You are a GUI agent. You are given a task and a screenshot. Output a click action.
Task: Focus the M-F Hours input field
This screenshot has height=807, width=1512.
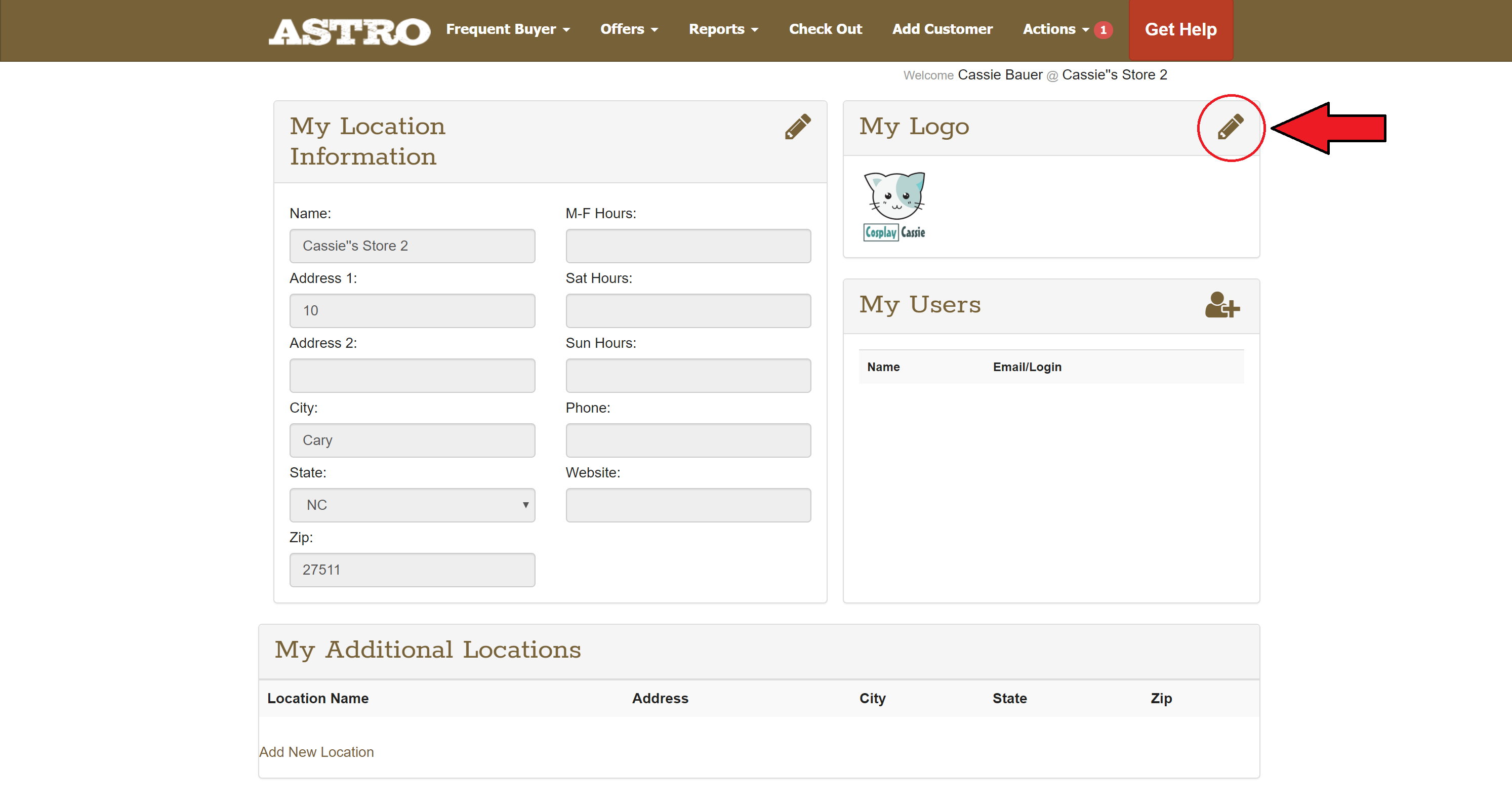(688, 246)
